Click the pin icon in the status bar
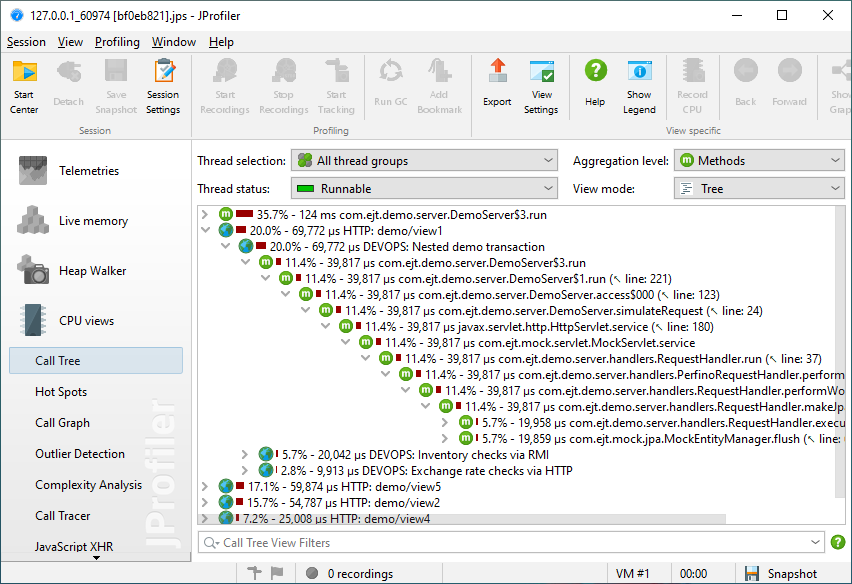852x584 pixels. pyautogui.click(x=254, y=573)
